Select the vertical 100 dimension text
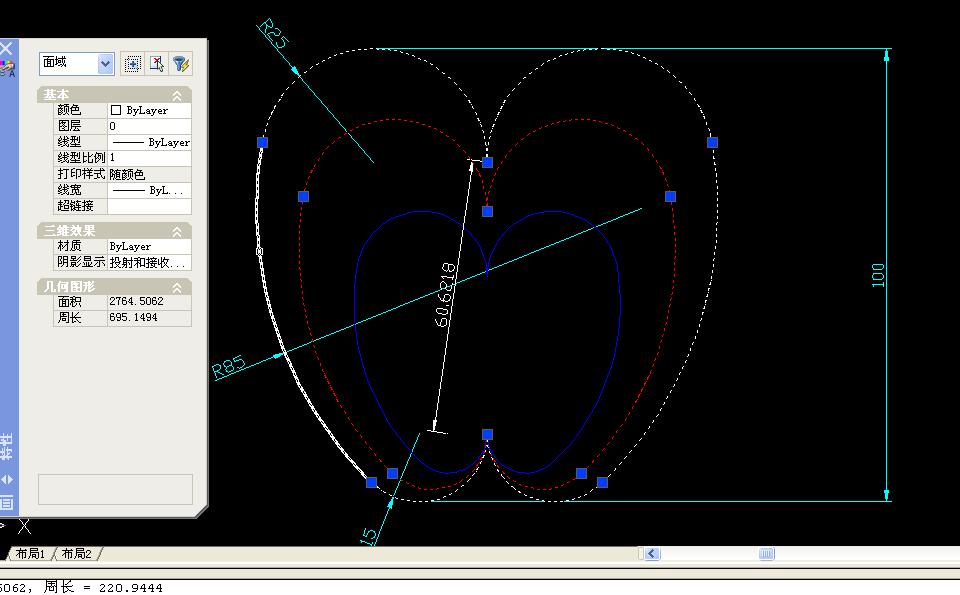Viewport: 960px width, 595px height. click(878, 275)
